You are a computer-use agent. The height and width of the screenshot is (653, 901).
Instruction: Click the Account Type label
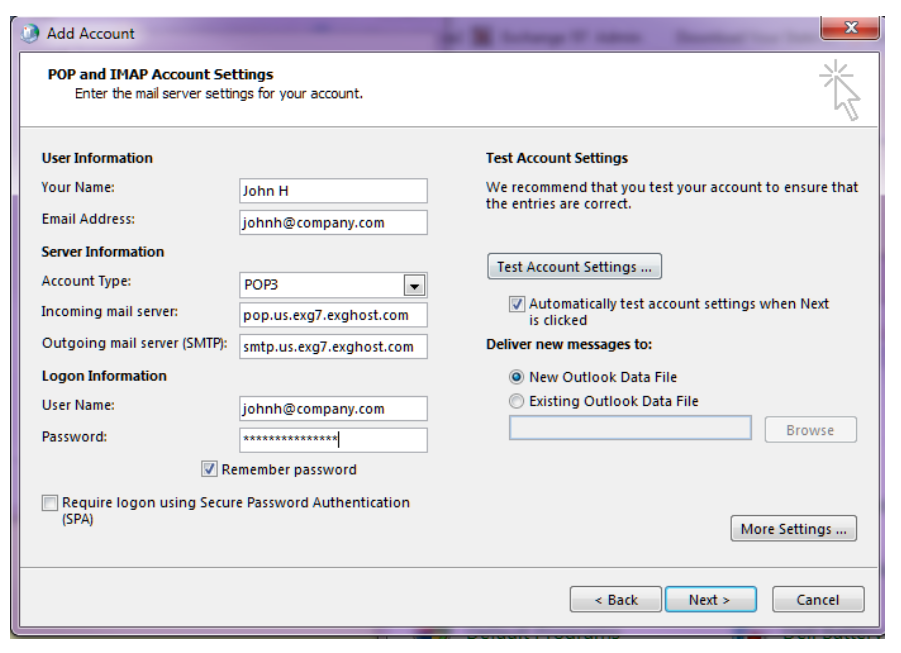pyautogui.click(x=86, y=281)
